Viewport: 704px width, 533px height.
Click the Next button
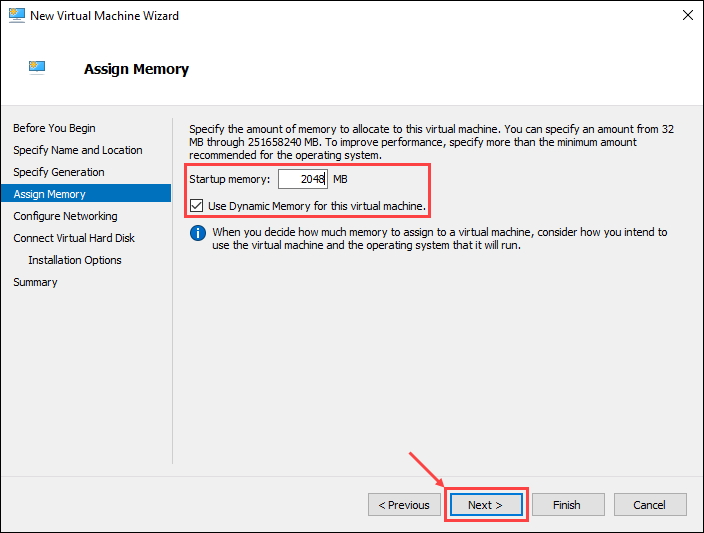486,505
